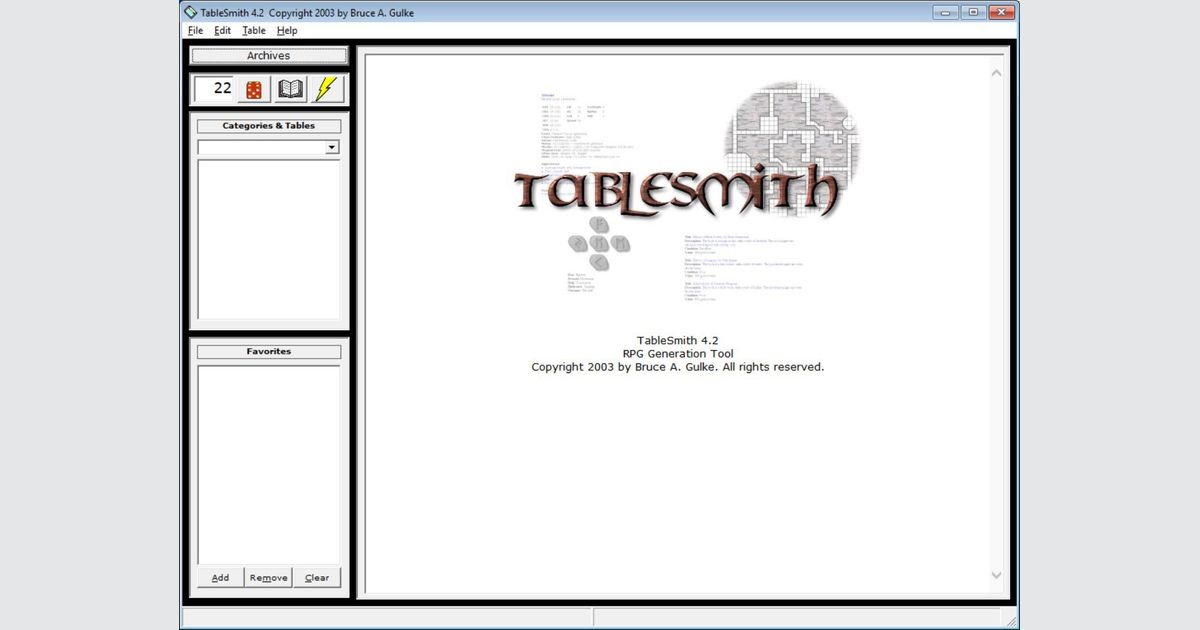The height and width of the screenshot is (630, 1200).
Task: Open the Help menu
Action: pos(287,30)
